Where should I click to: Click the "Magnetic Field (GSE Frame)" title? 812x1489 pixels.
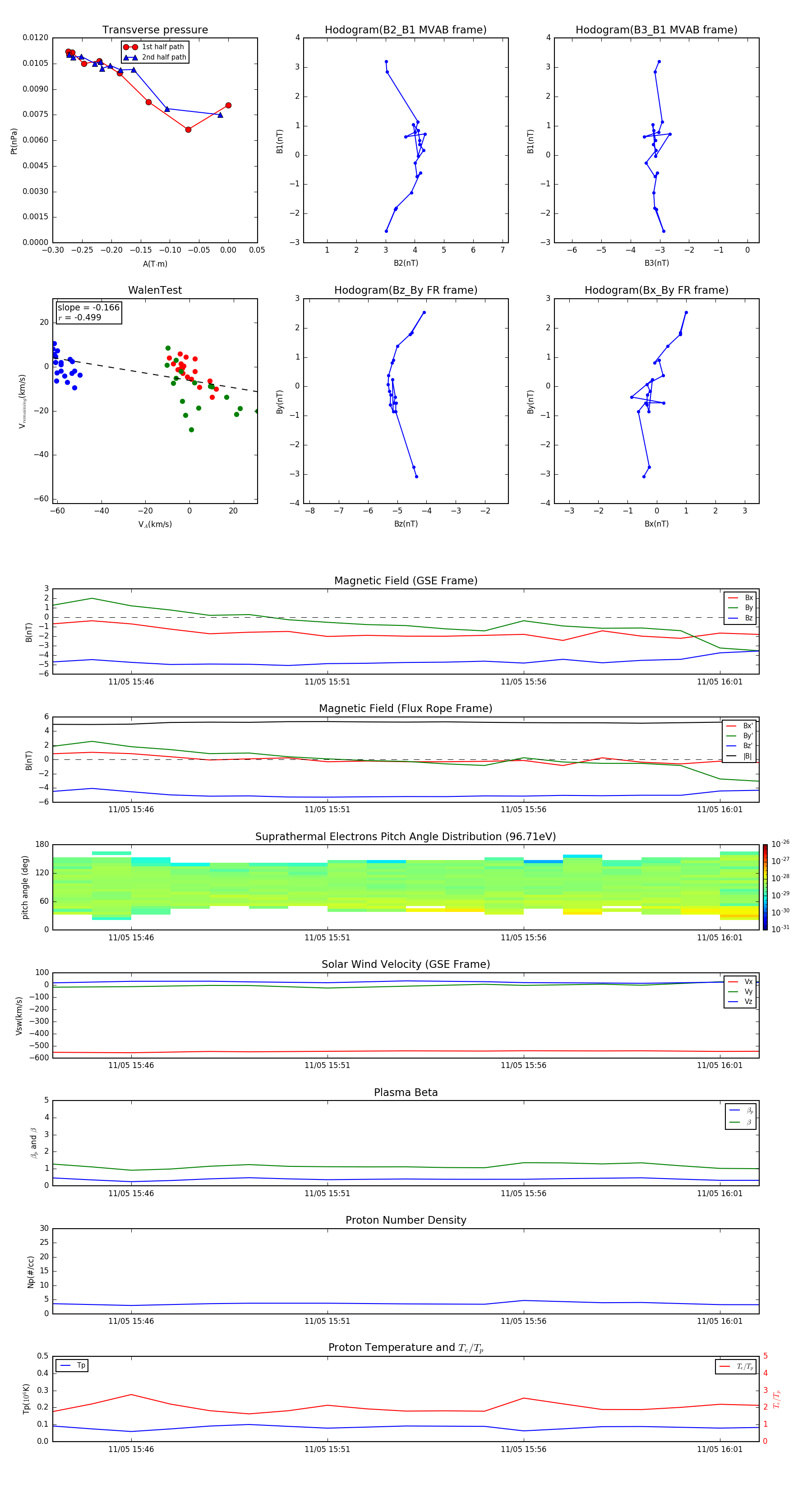tap(406, 581)
